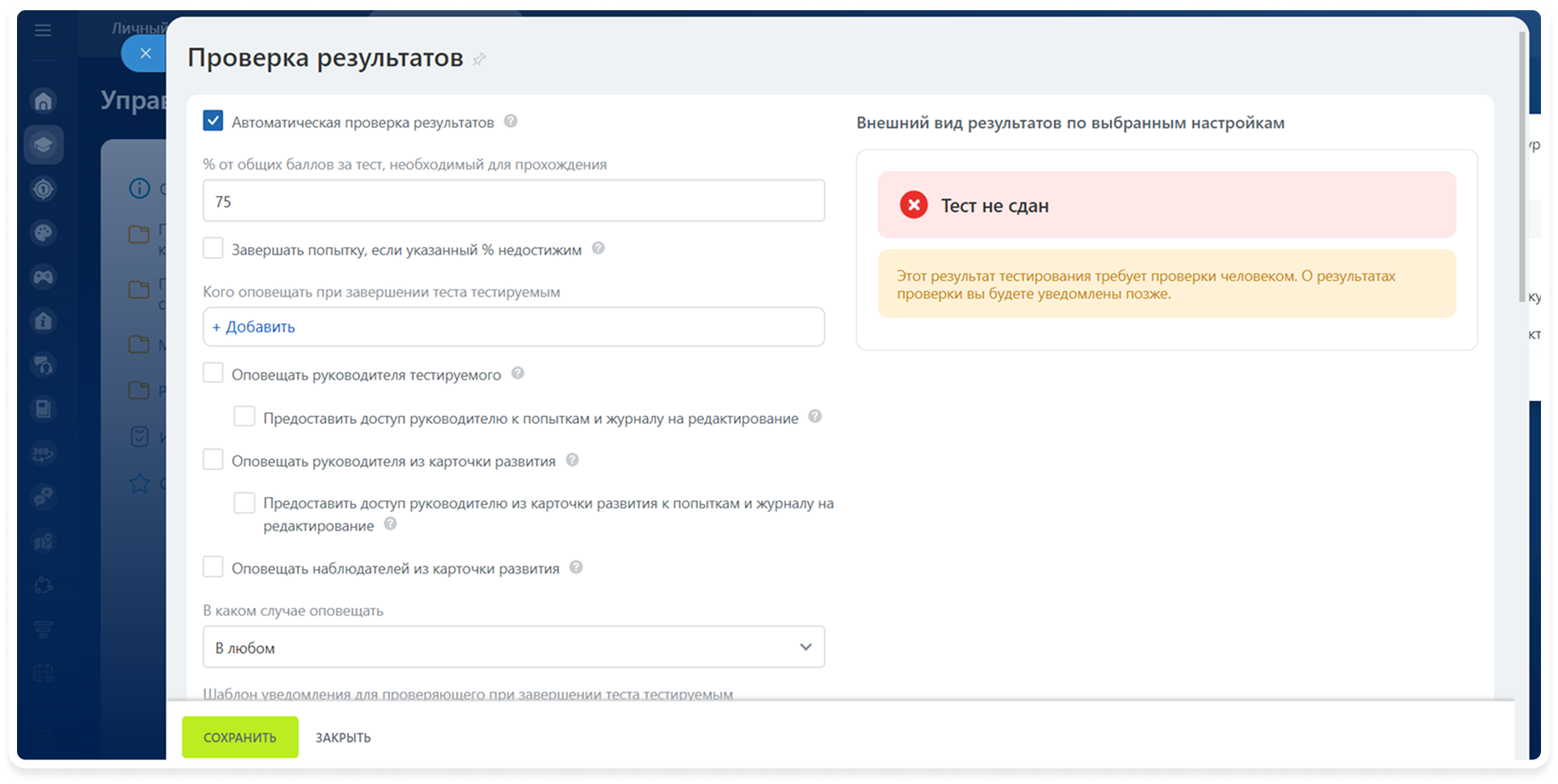The image size is (1558, 784).
Task: Open the funnel icon section in sidebar
Action: (x=43, y=629)
